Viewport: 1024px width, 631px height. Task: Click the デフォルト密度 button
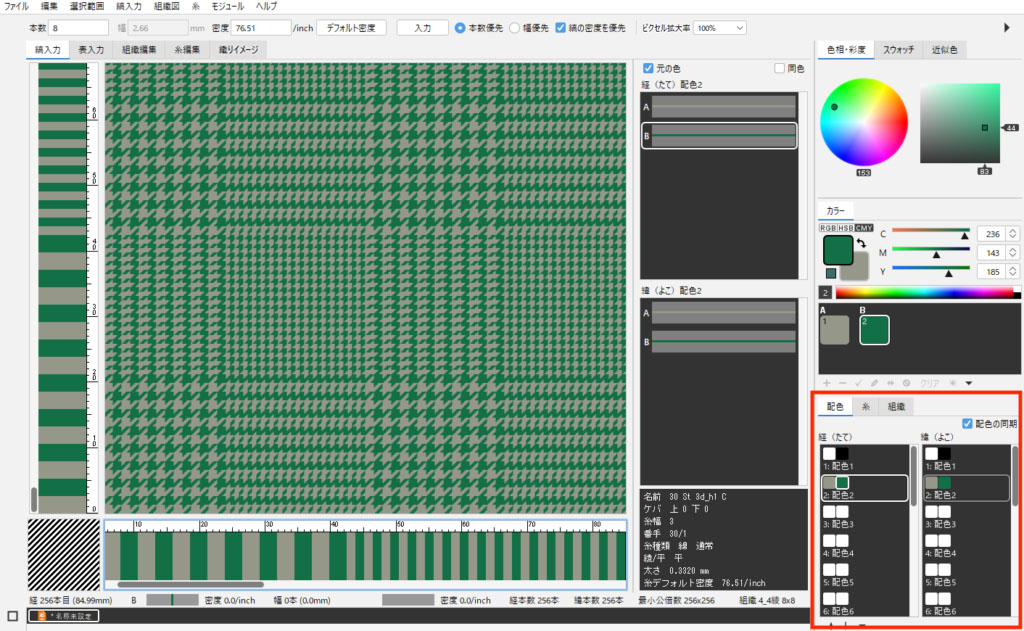pyautogui.click(x=351, y=28)
